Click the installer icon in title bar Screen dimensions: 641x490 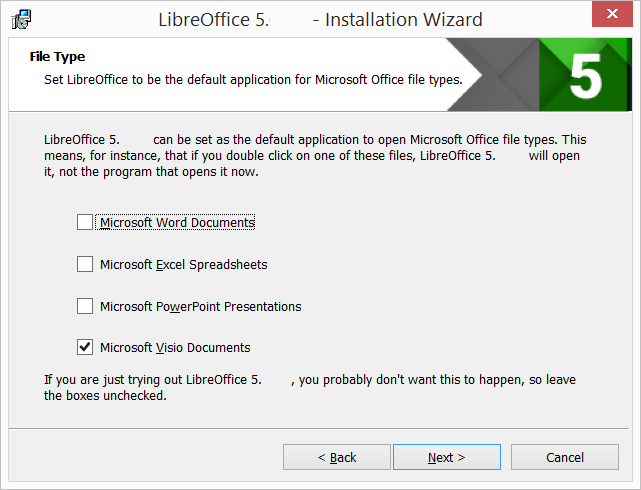click(21, 19)
